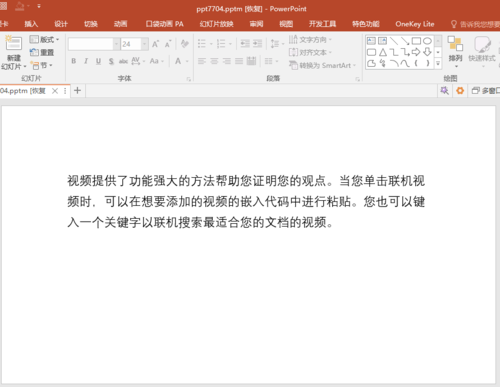
Task: Click the Bullets list icon
Action: click(202, 44)
